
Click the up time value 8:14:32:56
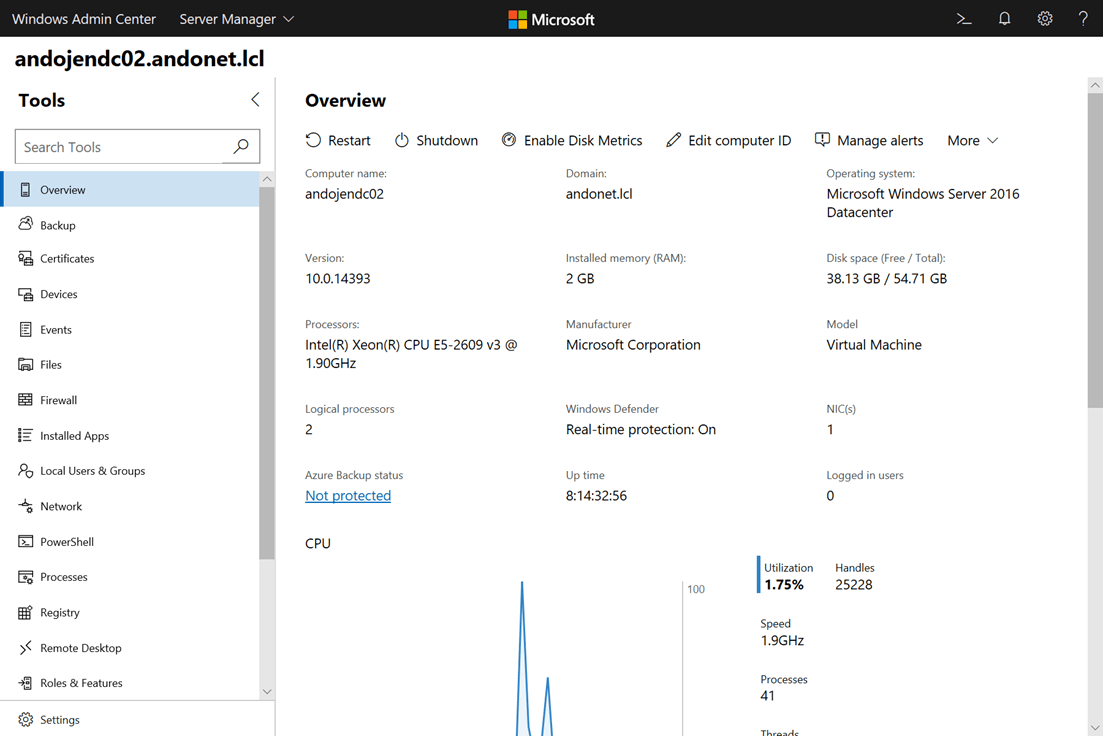point(596,495)
